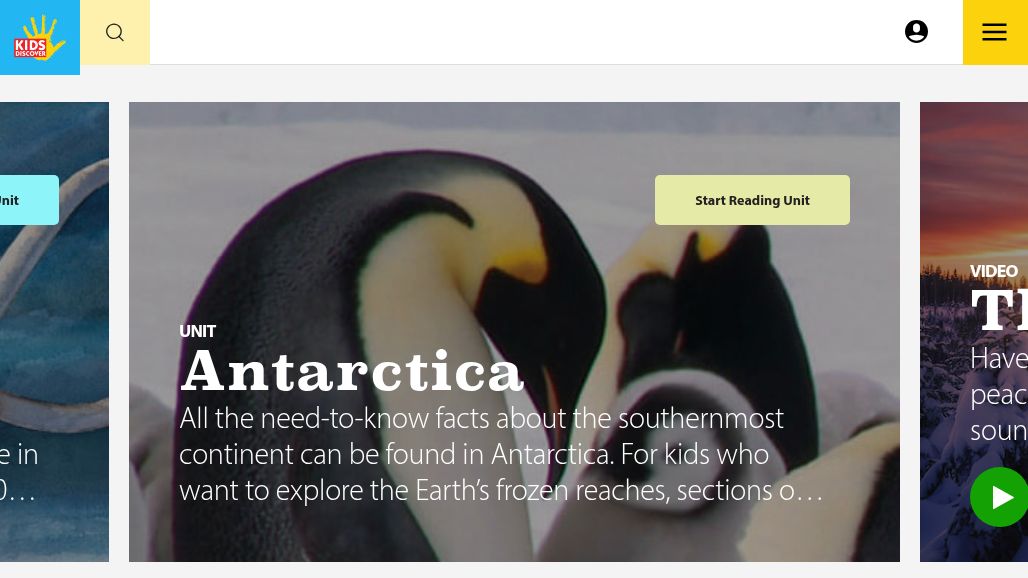Click the cyan Unit button on left card
Viewport: 1028px width, 578px height.
tap(29, 200)
